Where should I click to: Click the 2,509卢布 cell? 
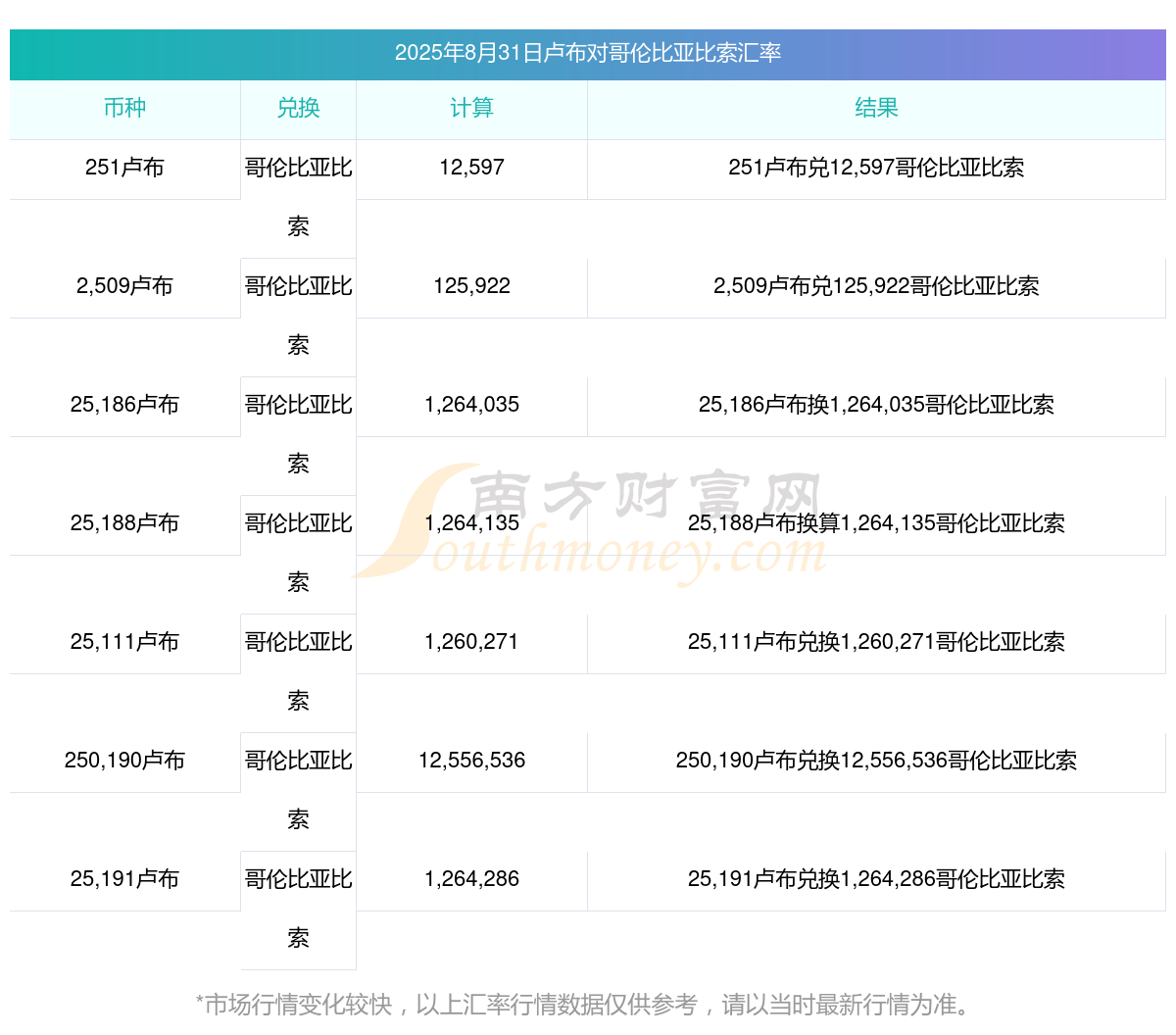[x=124, y=287]
